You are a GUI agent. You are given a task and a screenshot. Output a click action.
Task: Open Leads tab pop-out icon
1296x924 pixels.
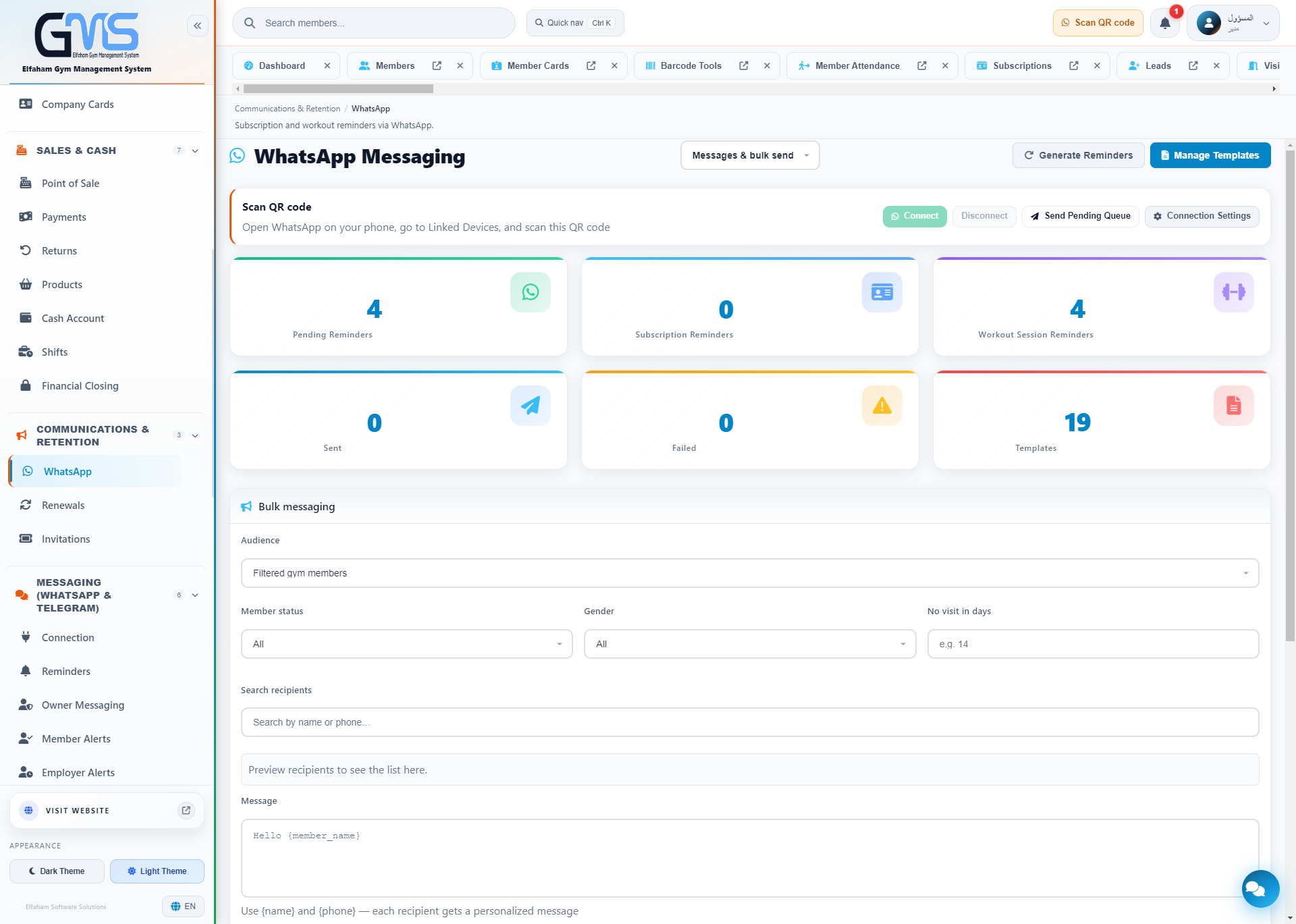click(1193, 65)
